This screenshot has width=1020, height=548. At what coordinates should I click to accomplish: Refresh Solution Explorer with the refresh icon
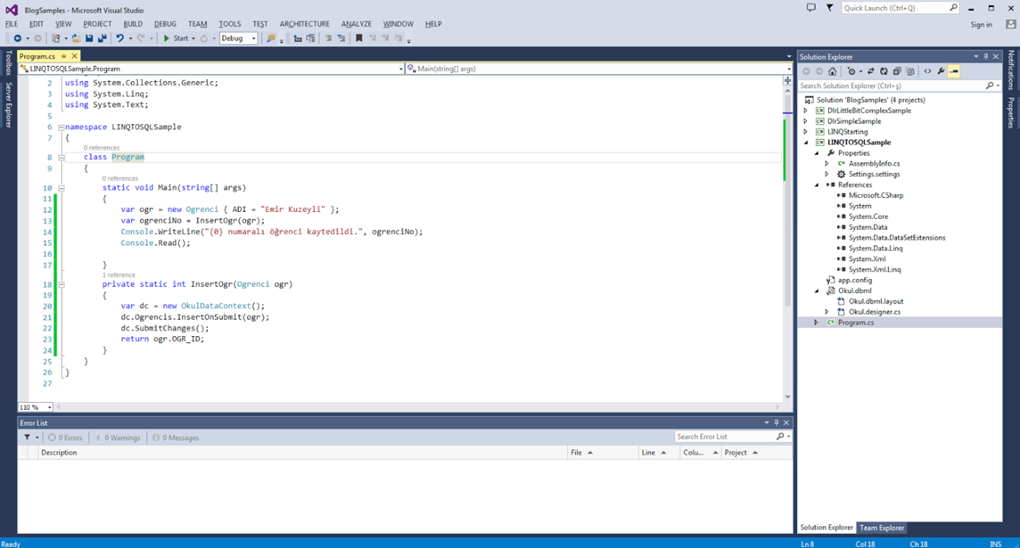coord(883,72)
